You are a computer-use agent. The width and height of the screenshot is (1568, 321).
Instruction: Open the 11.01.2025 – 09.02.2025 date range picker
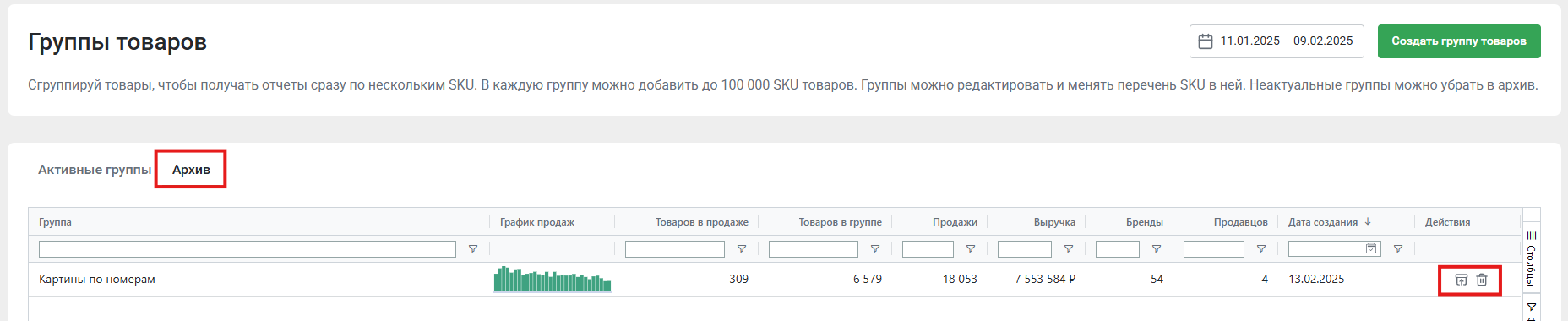click(1277, 41)
